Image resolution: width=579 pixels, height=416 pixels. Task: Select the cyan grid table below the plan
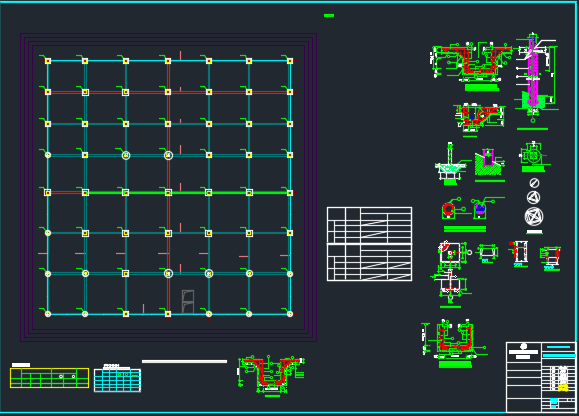click(x=117, y=380)
